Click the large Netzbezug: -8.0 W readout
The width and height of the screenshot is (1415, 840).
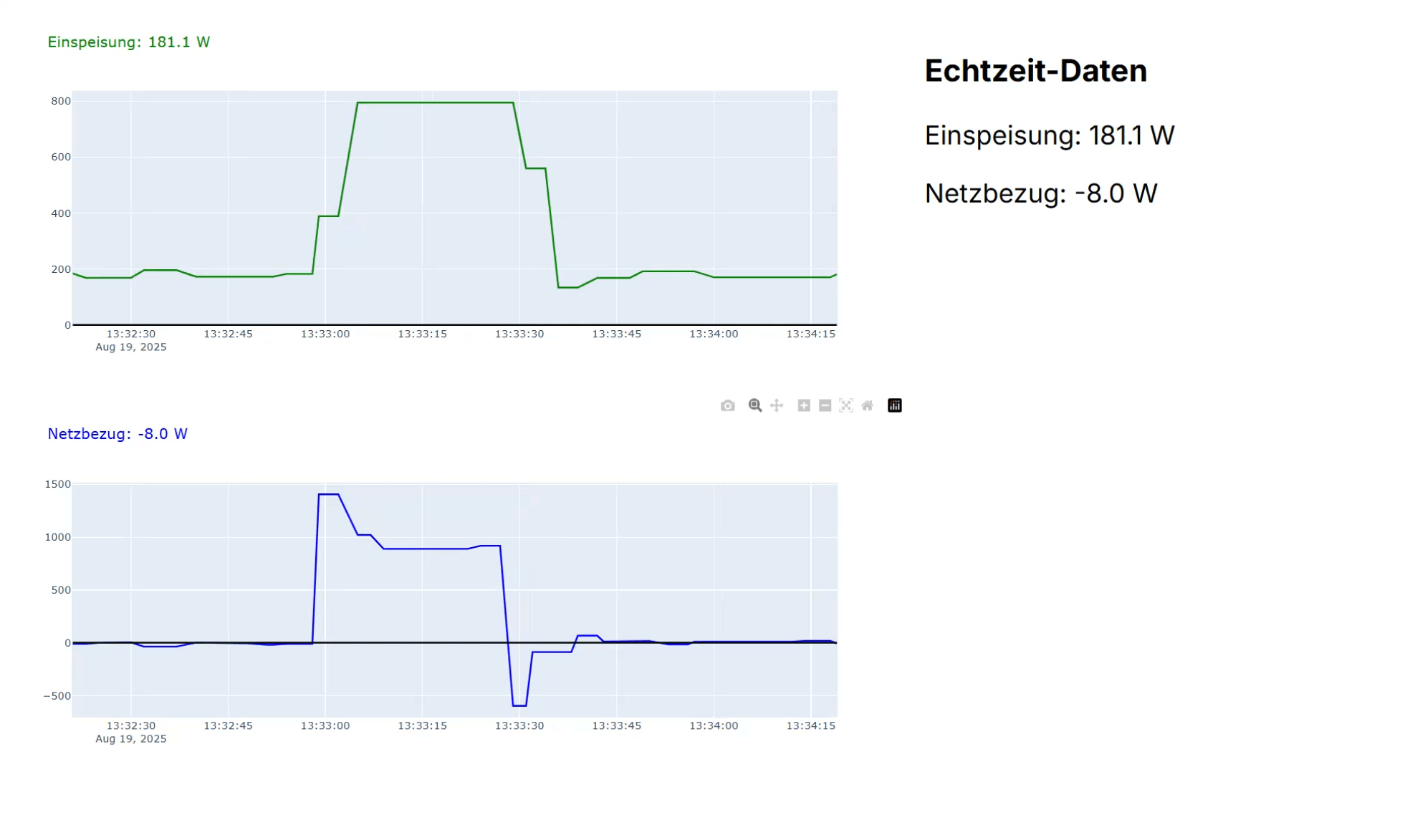[x=1040, y=193]
